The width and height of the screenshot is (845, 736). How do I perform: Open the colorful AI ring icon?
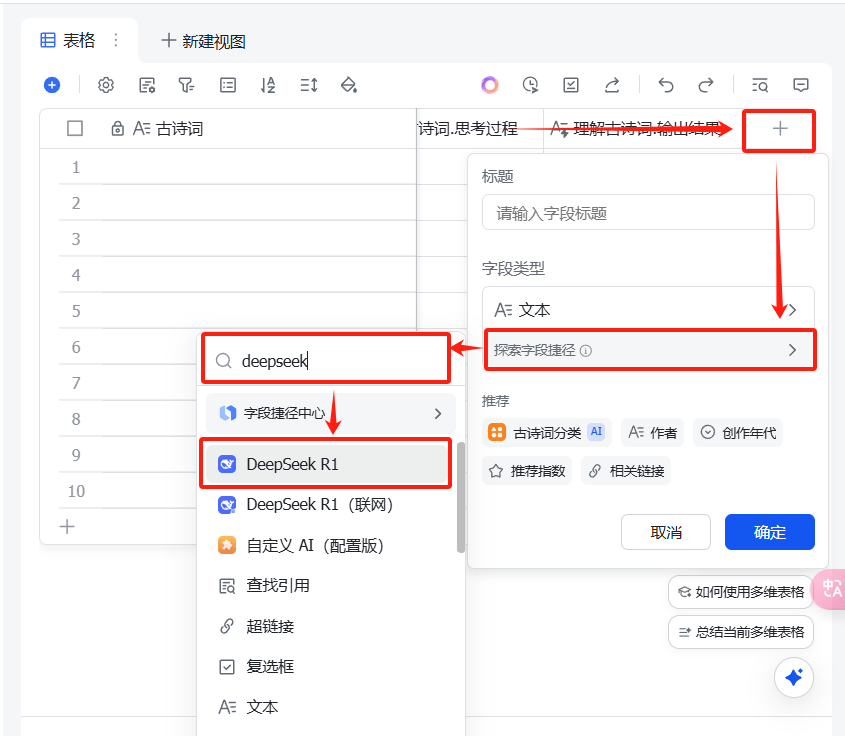click(490, 85)
